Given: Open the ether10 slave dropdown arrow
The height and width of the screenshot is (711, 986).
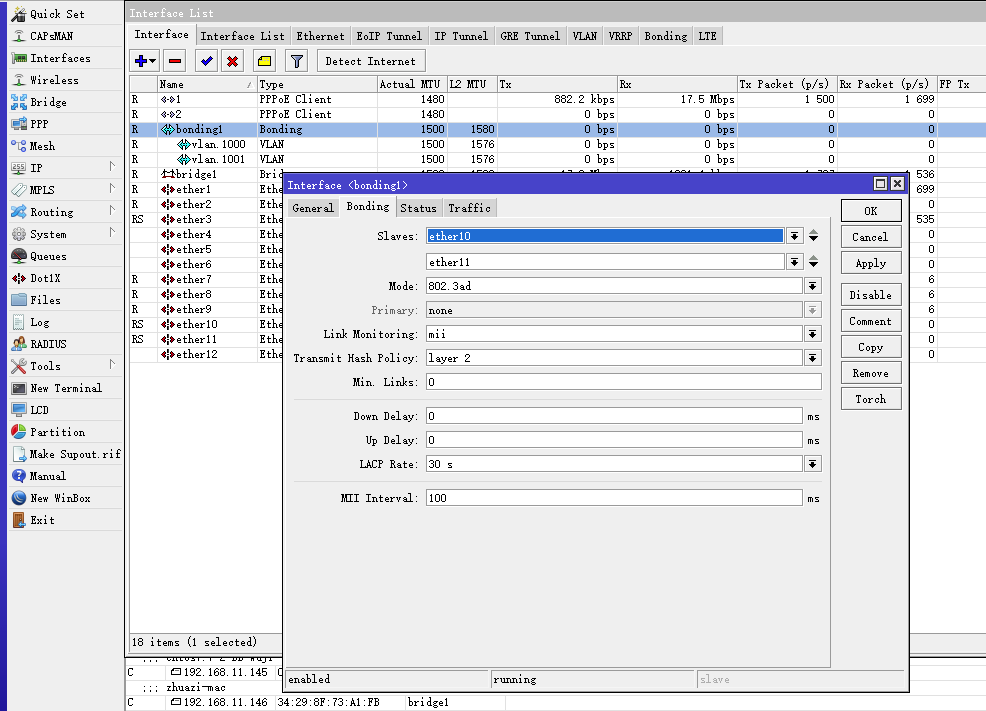Looking at the screenshot, I should click(795, 236).
